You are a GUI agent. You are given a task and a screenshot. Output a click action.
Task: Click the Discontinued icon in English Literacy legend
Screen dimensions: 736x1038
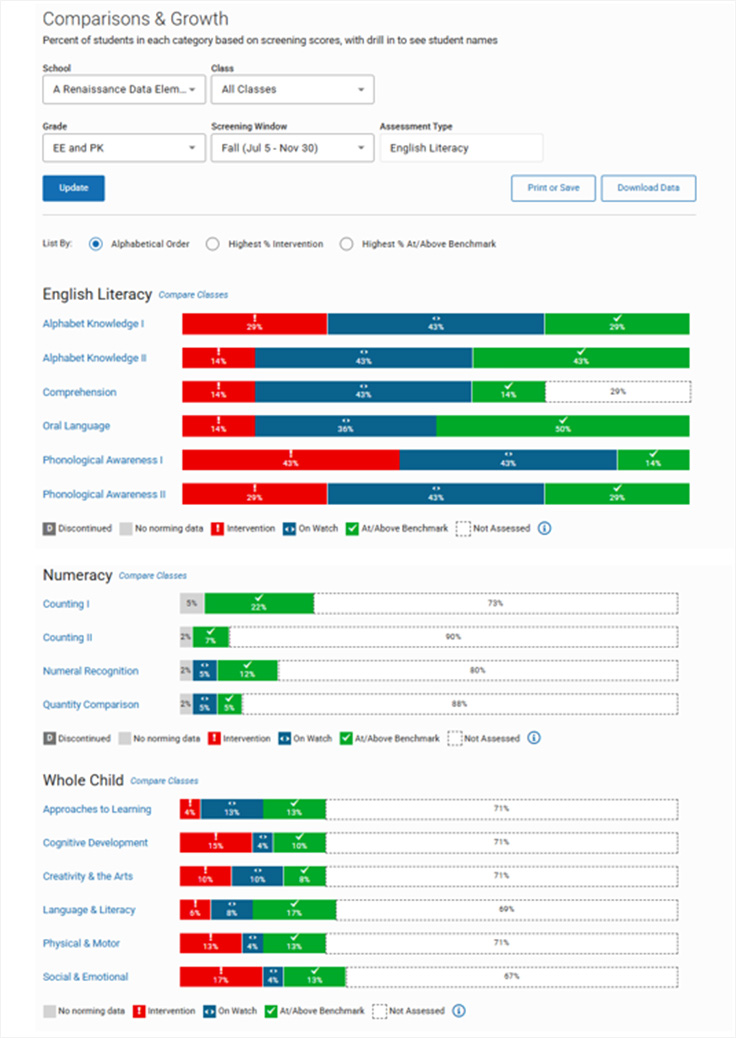(49, 528)
